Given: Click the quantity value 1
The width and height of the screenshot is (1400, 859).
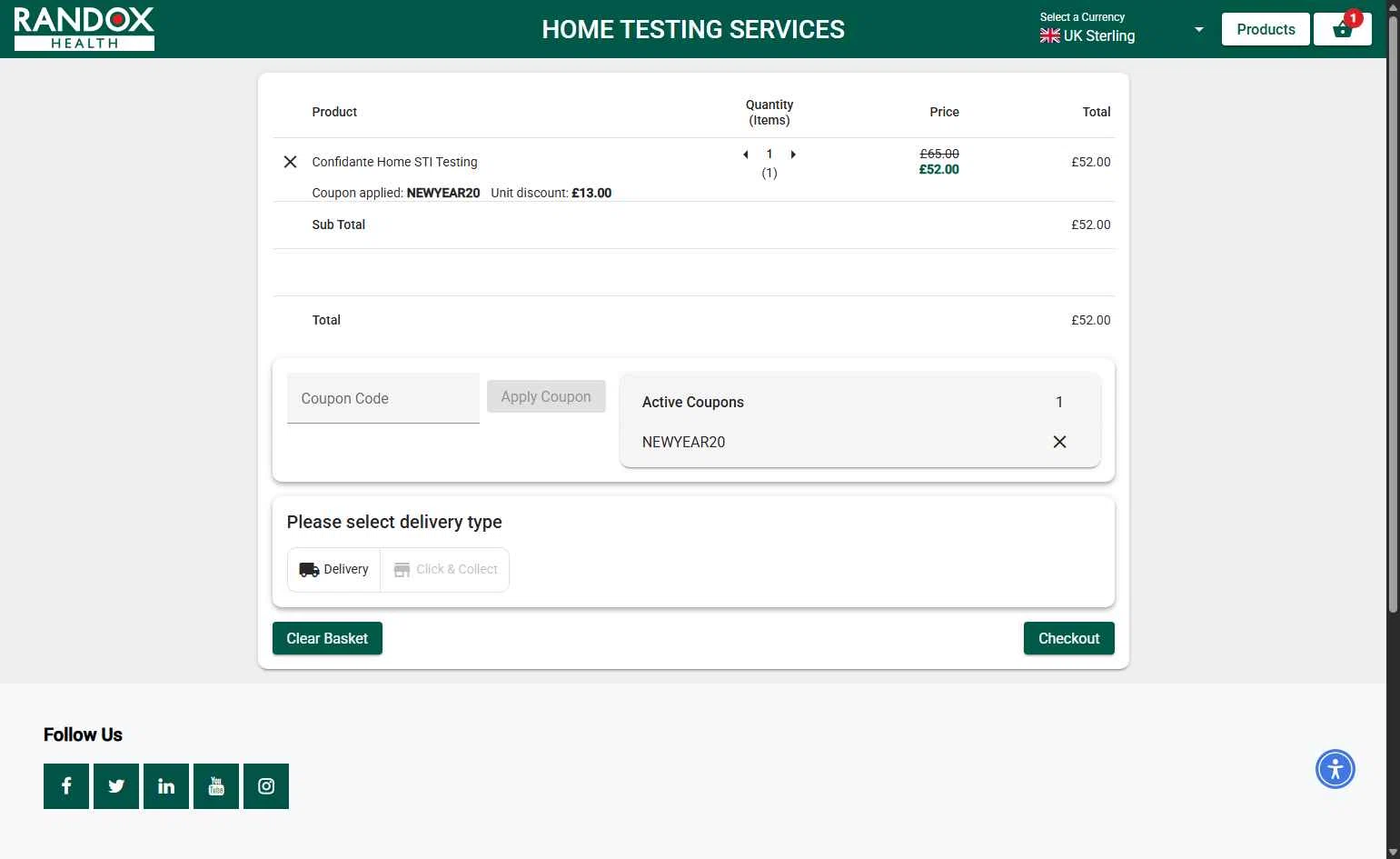Looking at the screenshot, I should point(770,155).
